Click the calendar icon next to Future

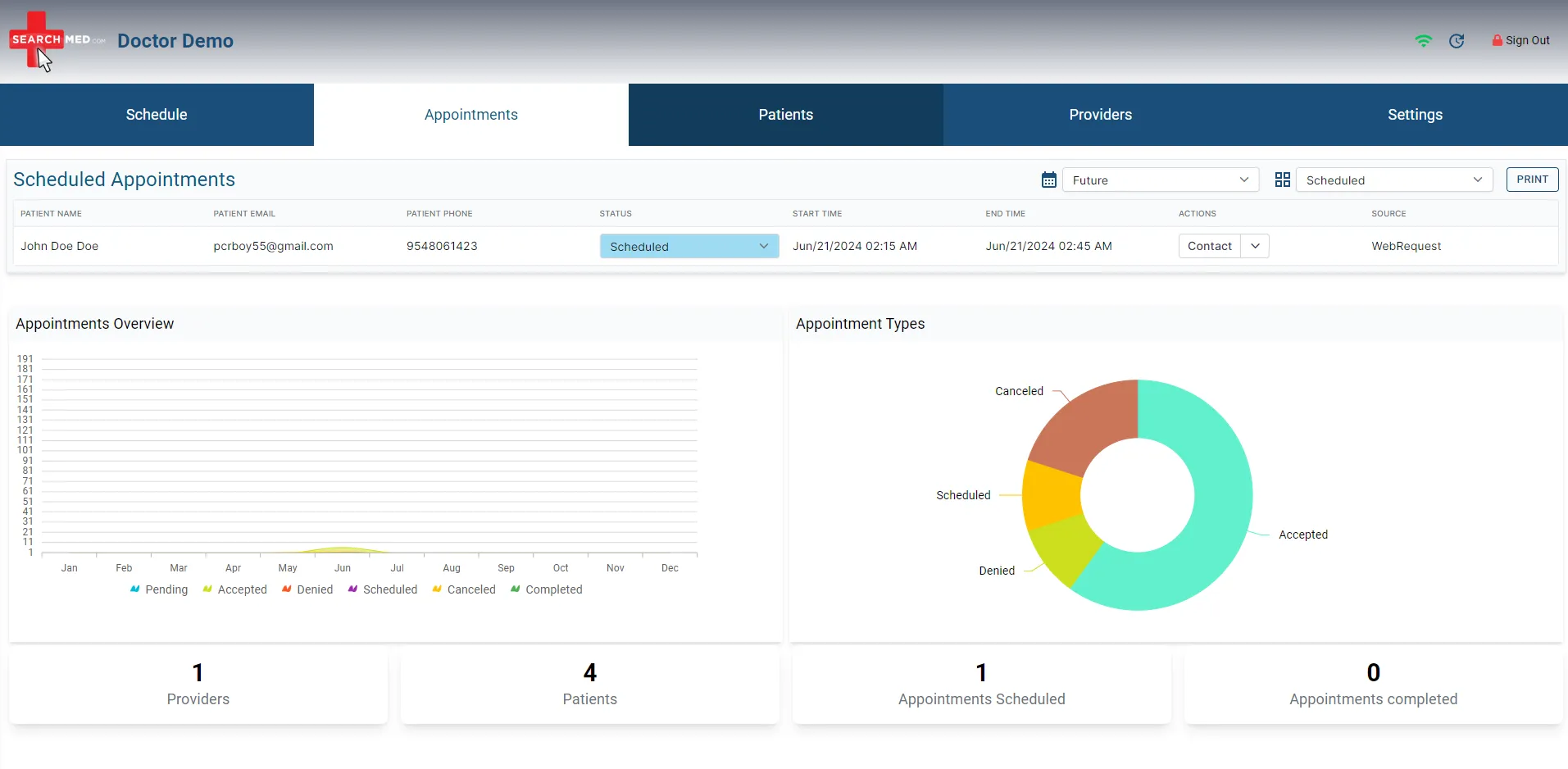pyautogui.click(x=1048, y=180)
